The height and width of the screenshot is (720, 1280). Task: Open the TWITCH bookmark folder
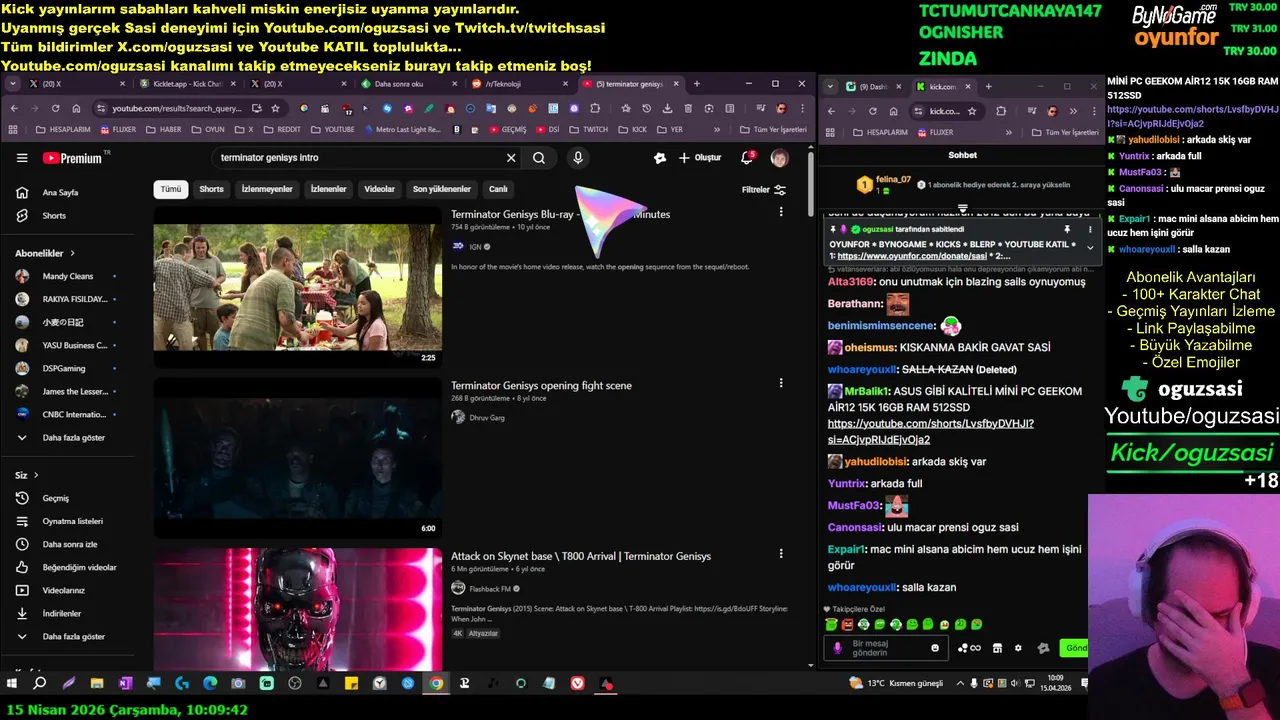589,130
